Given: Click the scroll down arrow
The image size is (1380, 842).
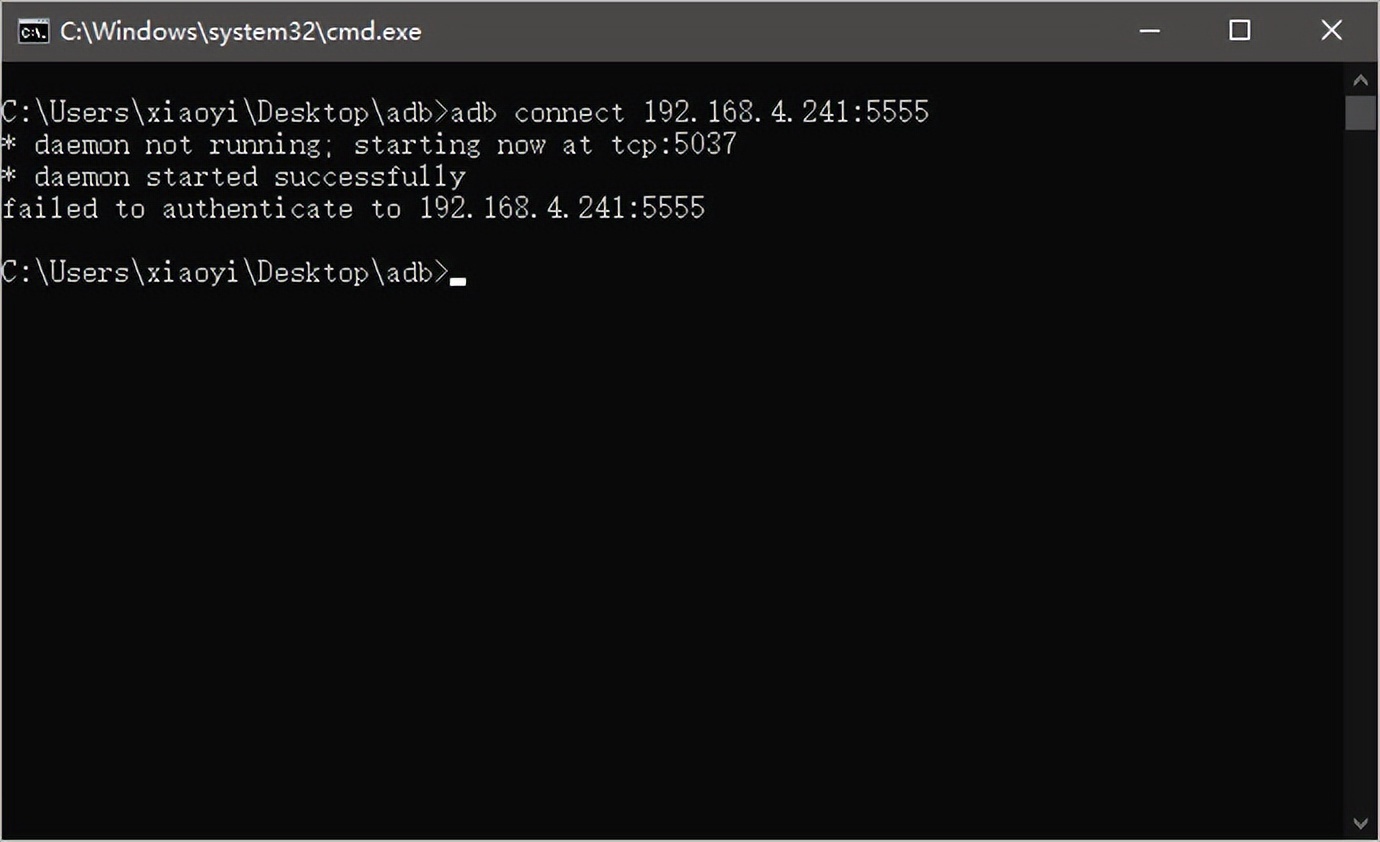Looking at the screenshot, I should [1360, 823].
